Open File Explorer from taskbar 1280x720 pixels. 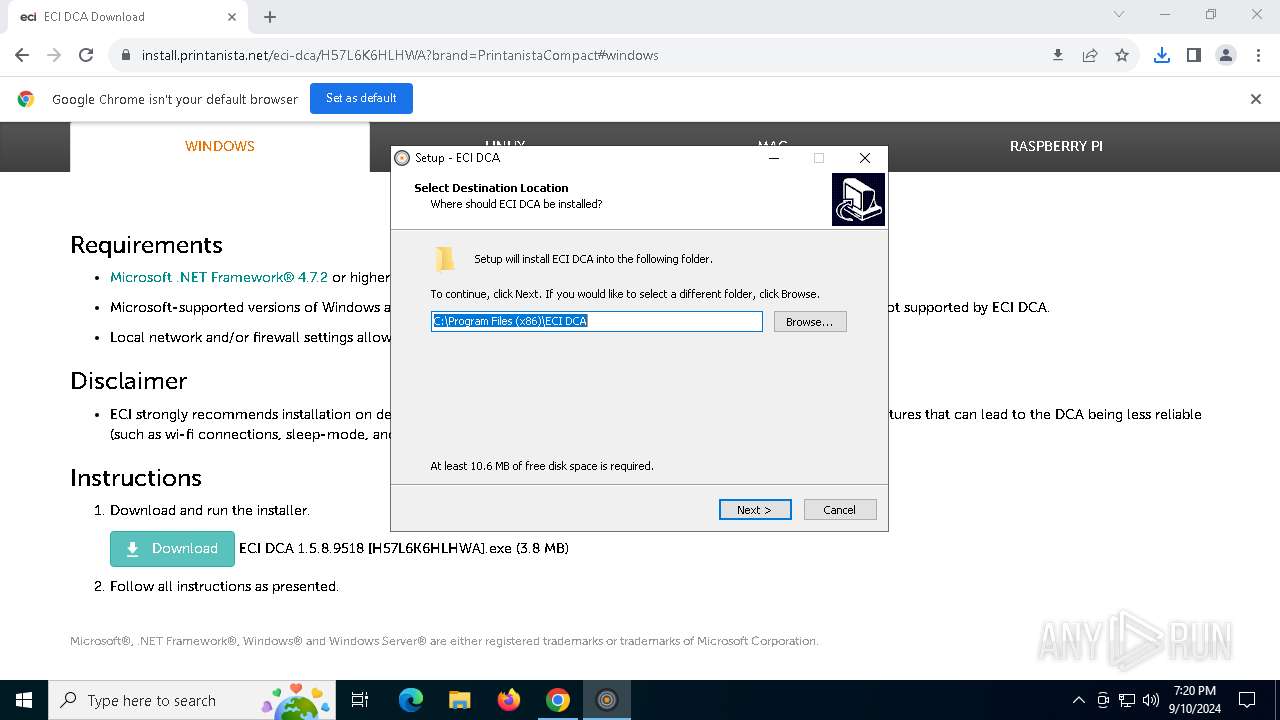click(x=459, y=700)
